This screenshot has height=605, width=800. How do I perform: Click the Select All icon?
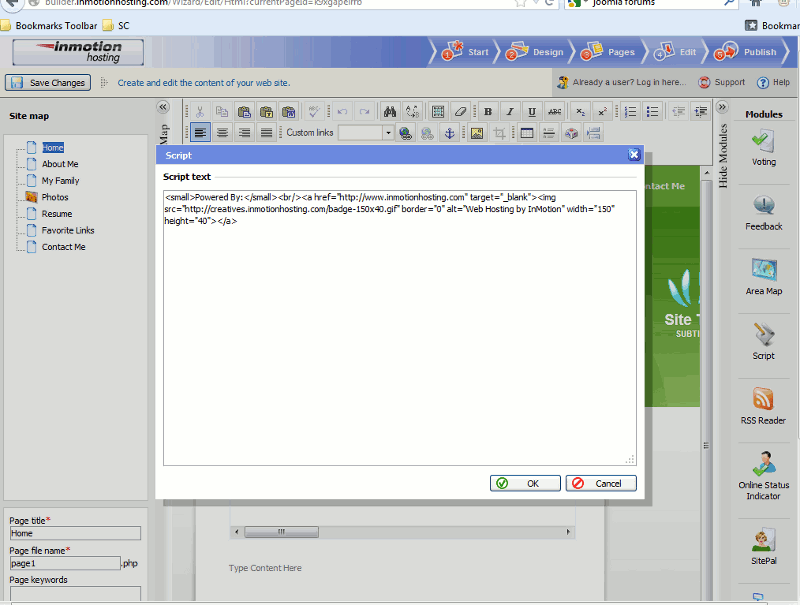(x=438, y=112)
